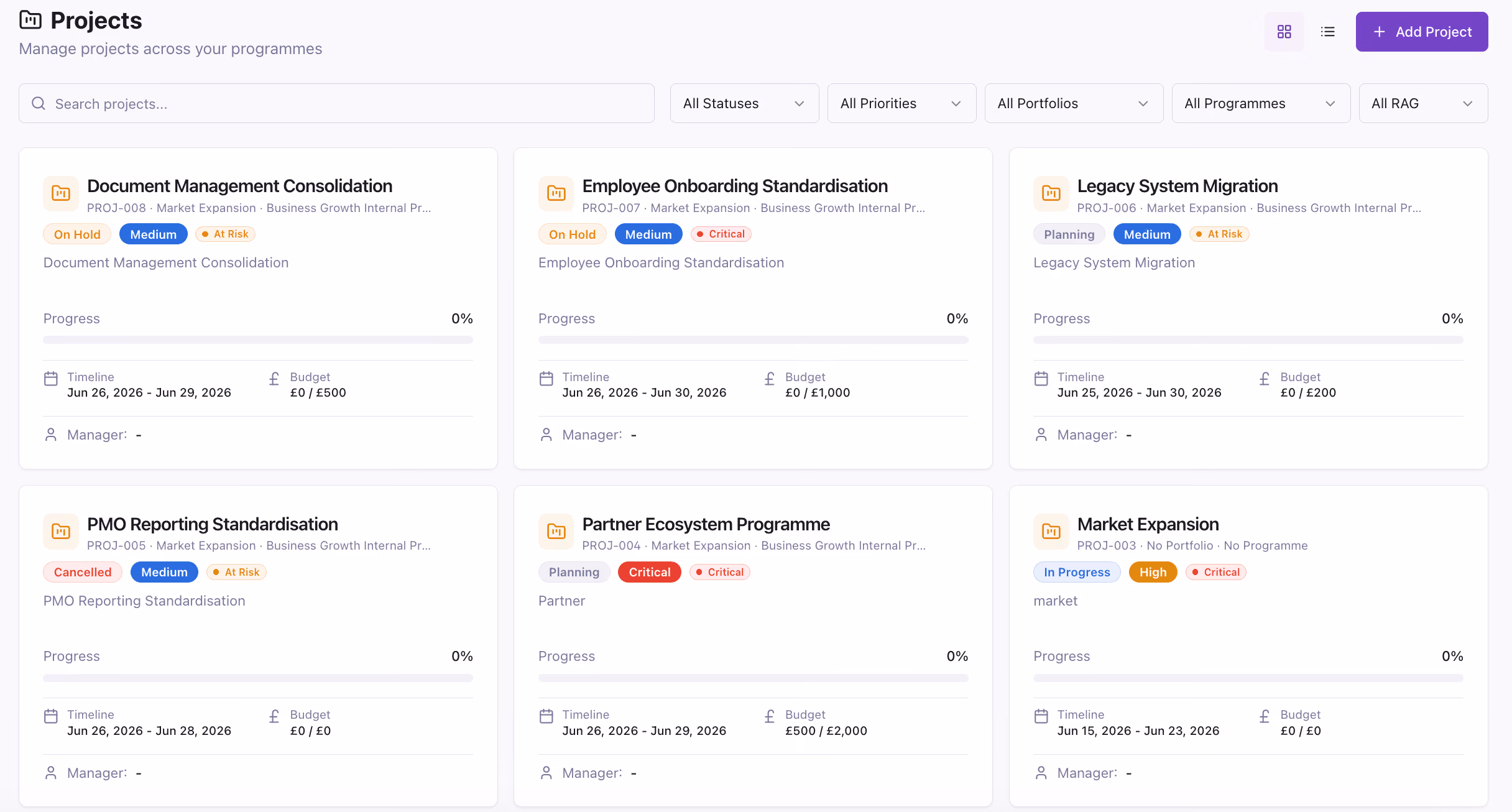The height and width of the screenshot is (812, 1512).
Task: Click Legacy System Migration folder icon
Action: point(1051,193)
